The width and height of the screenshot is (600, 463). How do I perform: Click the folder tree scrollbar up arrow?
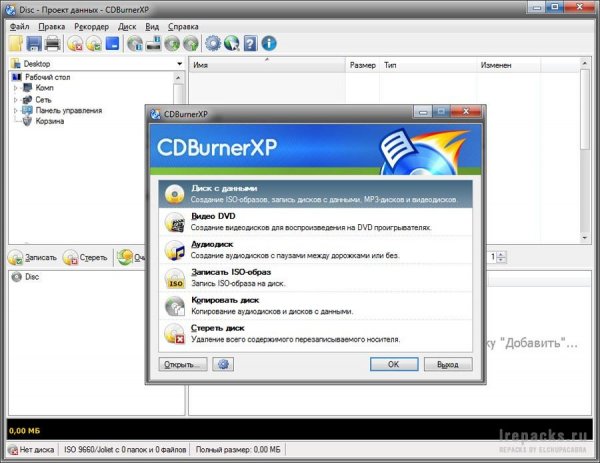(178, 78)
